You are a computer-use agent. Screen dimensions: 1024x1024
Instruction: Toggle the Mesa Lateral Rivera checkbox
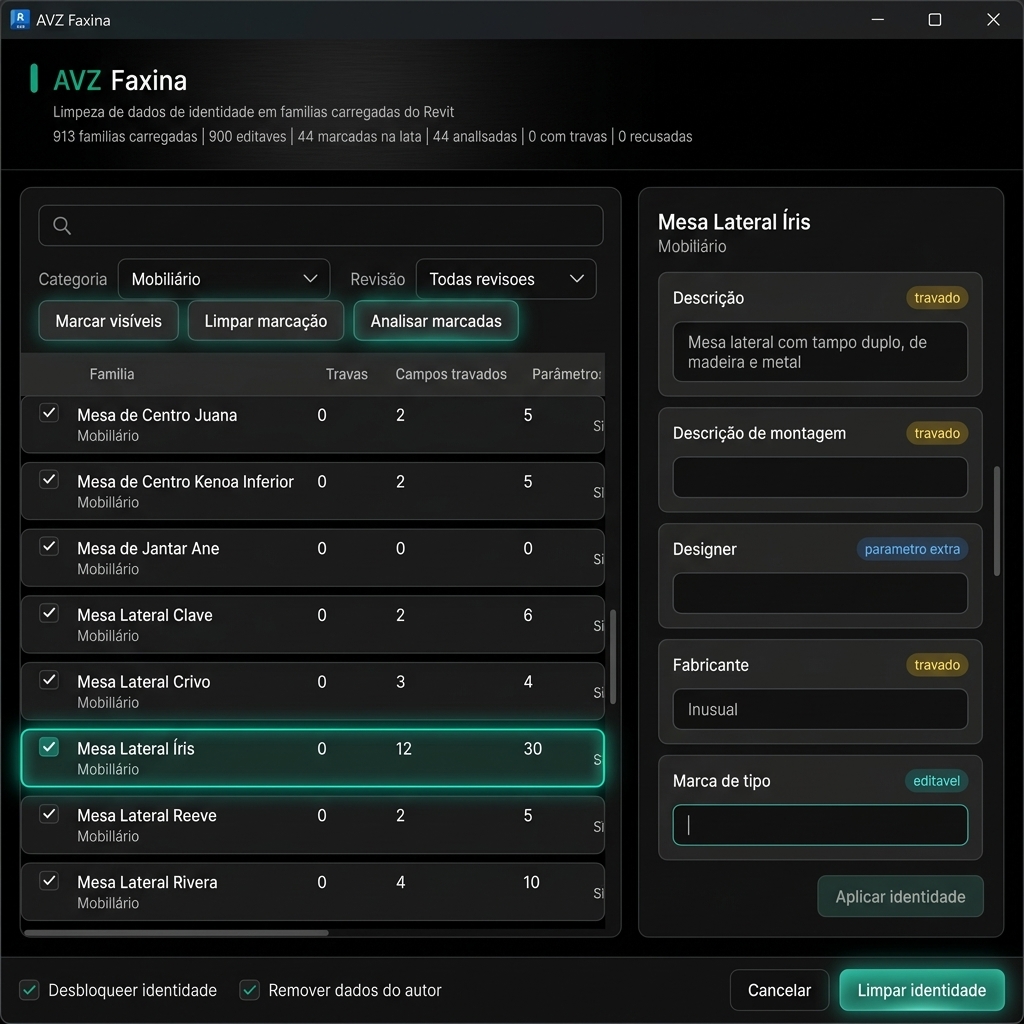click(49, 880)
